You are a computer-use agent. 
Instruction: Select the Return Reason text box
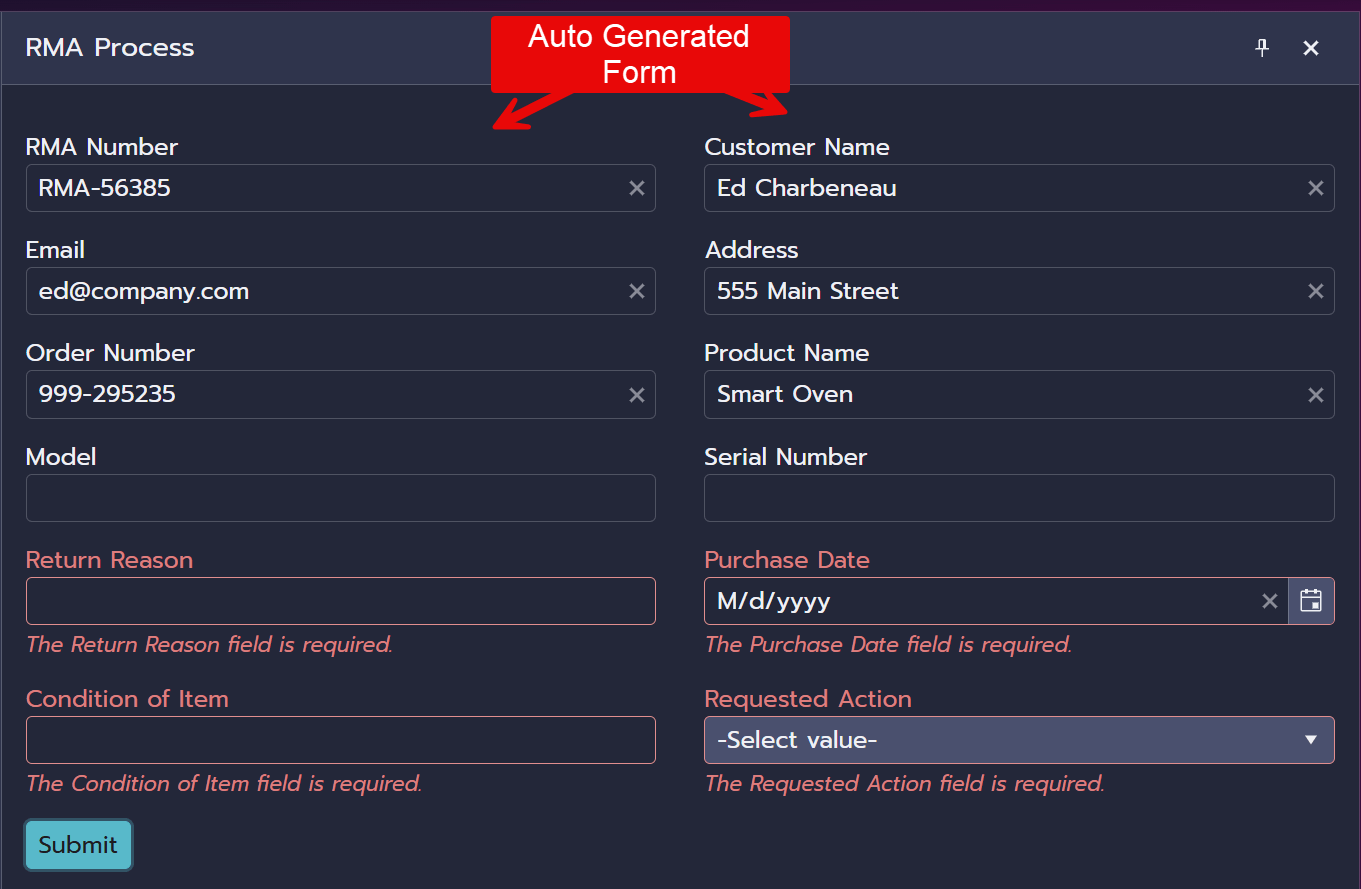click(340, 601)
